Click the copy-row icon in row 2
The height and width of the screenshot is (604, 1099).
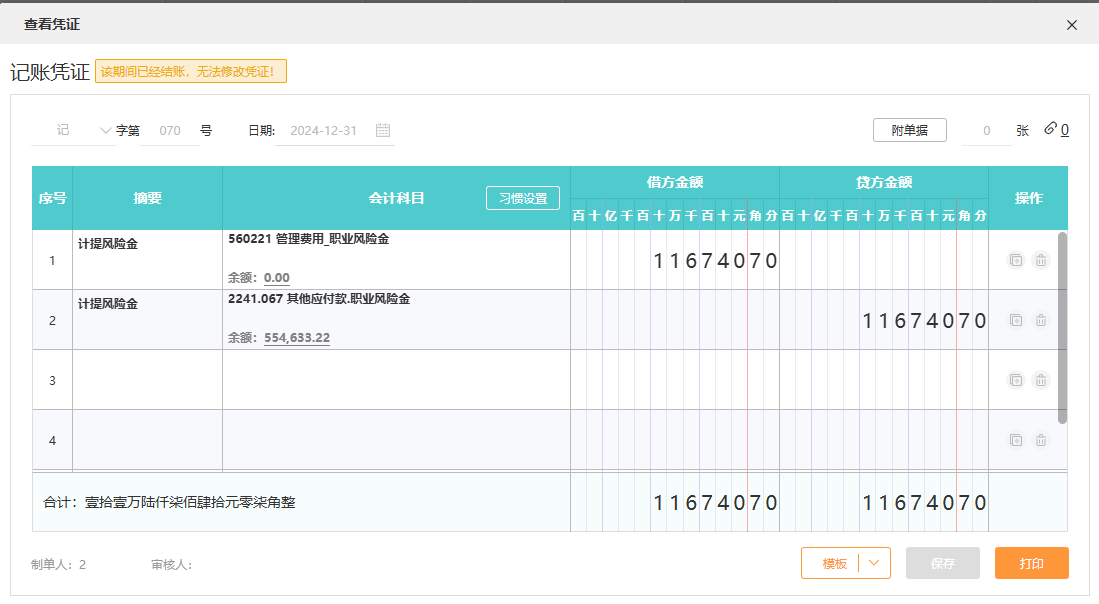tap(1015, 320)
